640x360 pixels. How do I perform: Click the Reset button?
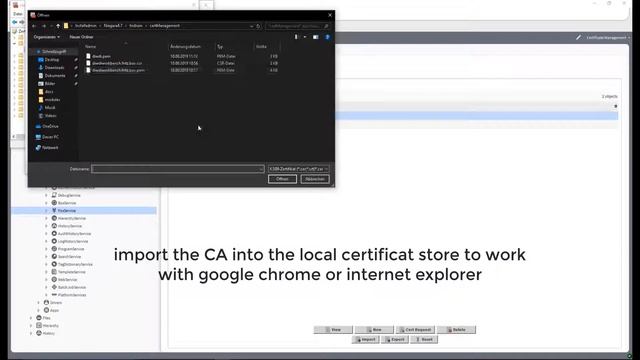click(x=424, y=339)
